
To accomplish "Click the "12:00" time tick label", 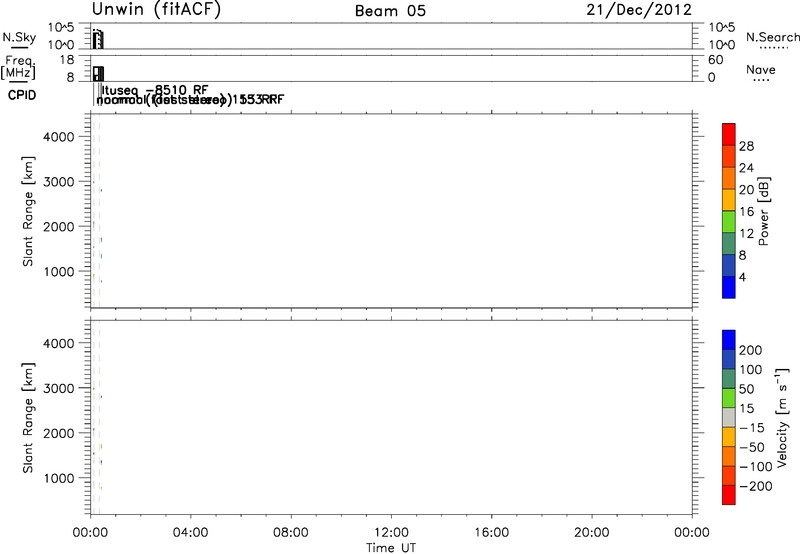I will (391, 533).
